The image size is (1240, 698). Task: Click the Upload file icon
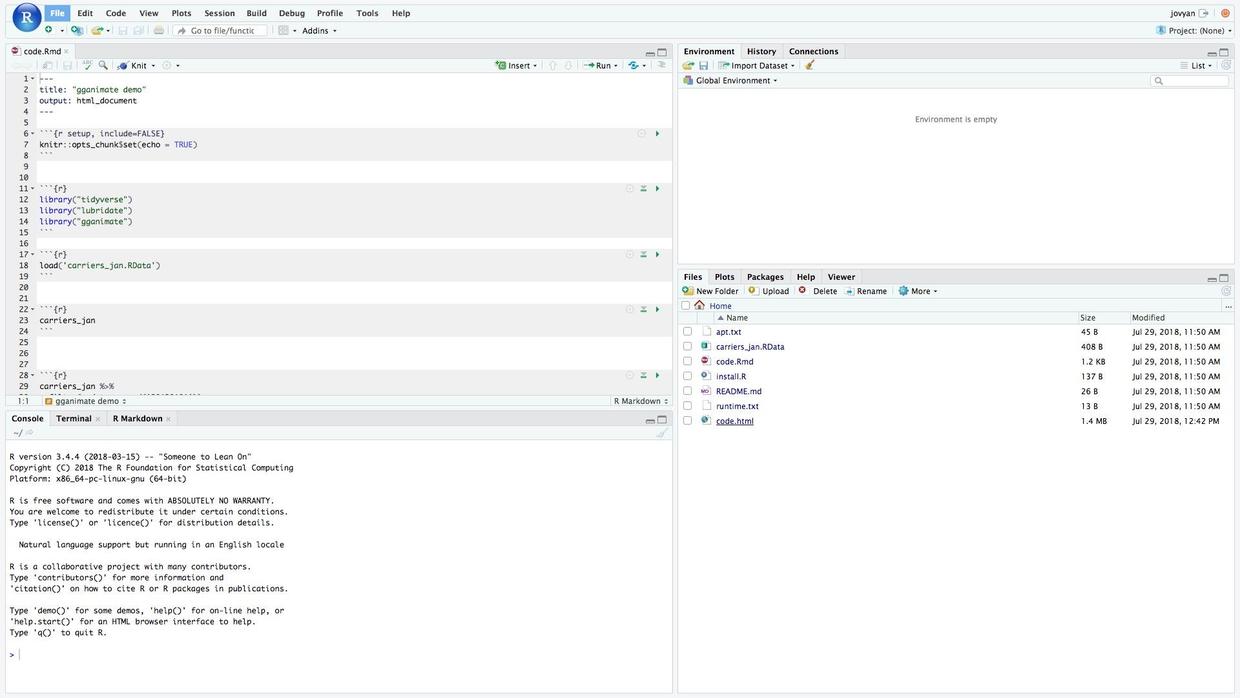[x=753, y=291]
